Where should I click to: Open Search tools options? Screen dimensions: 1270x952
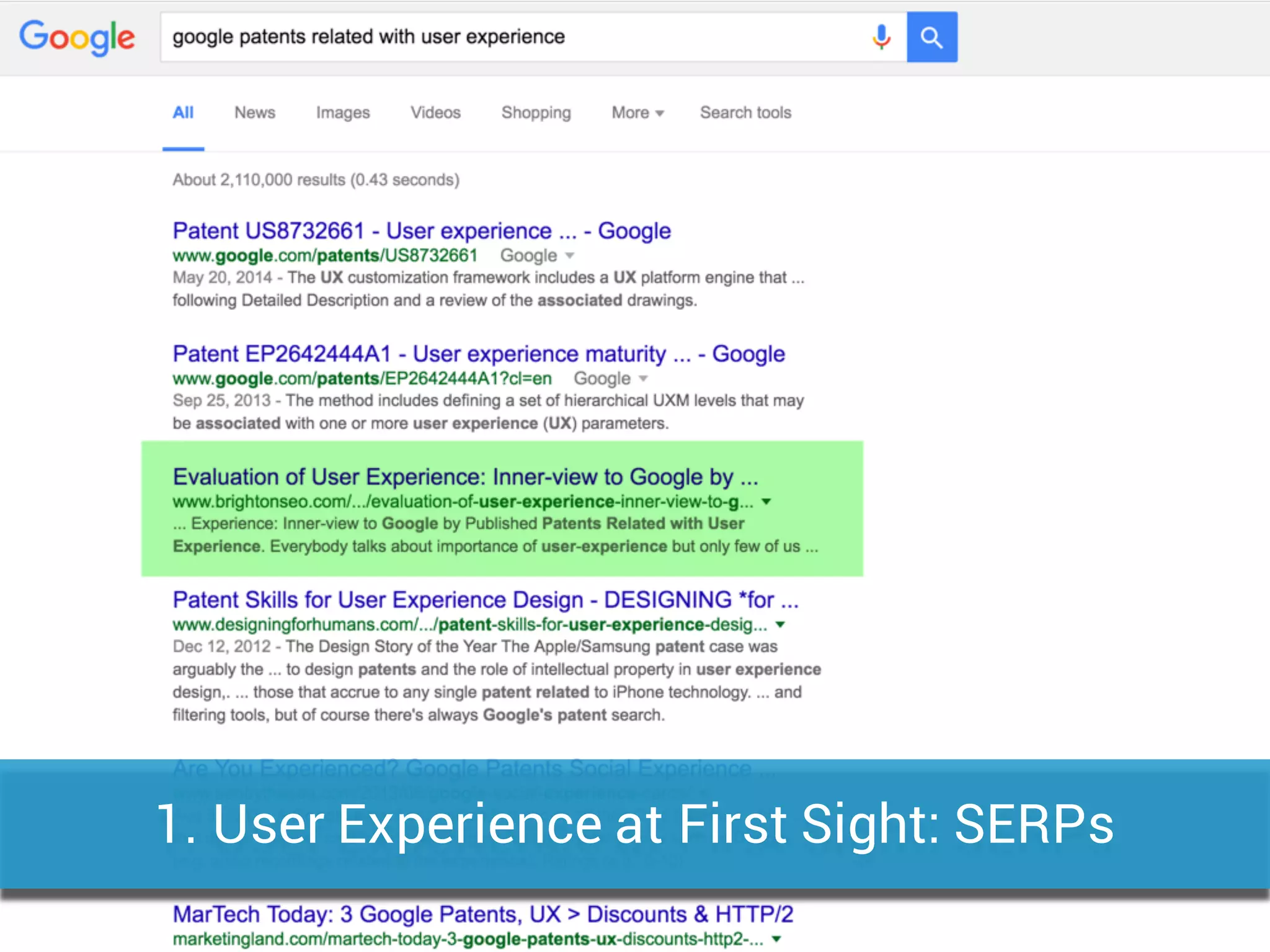point(745,113)
